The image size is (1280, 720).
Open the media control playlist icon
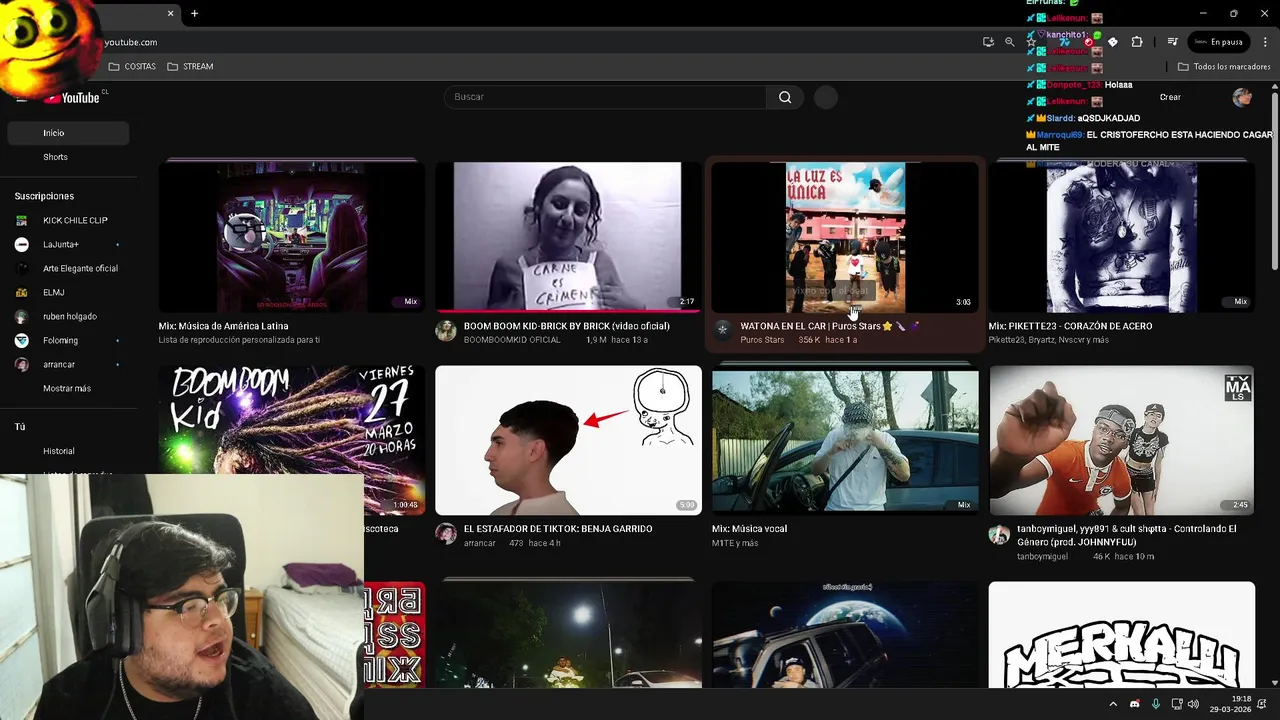click(1172, 42)
